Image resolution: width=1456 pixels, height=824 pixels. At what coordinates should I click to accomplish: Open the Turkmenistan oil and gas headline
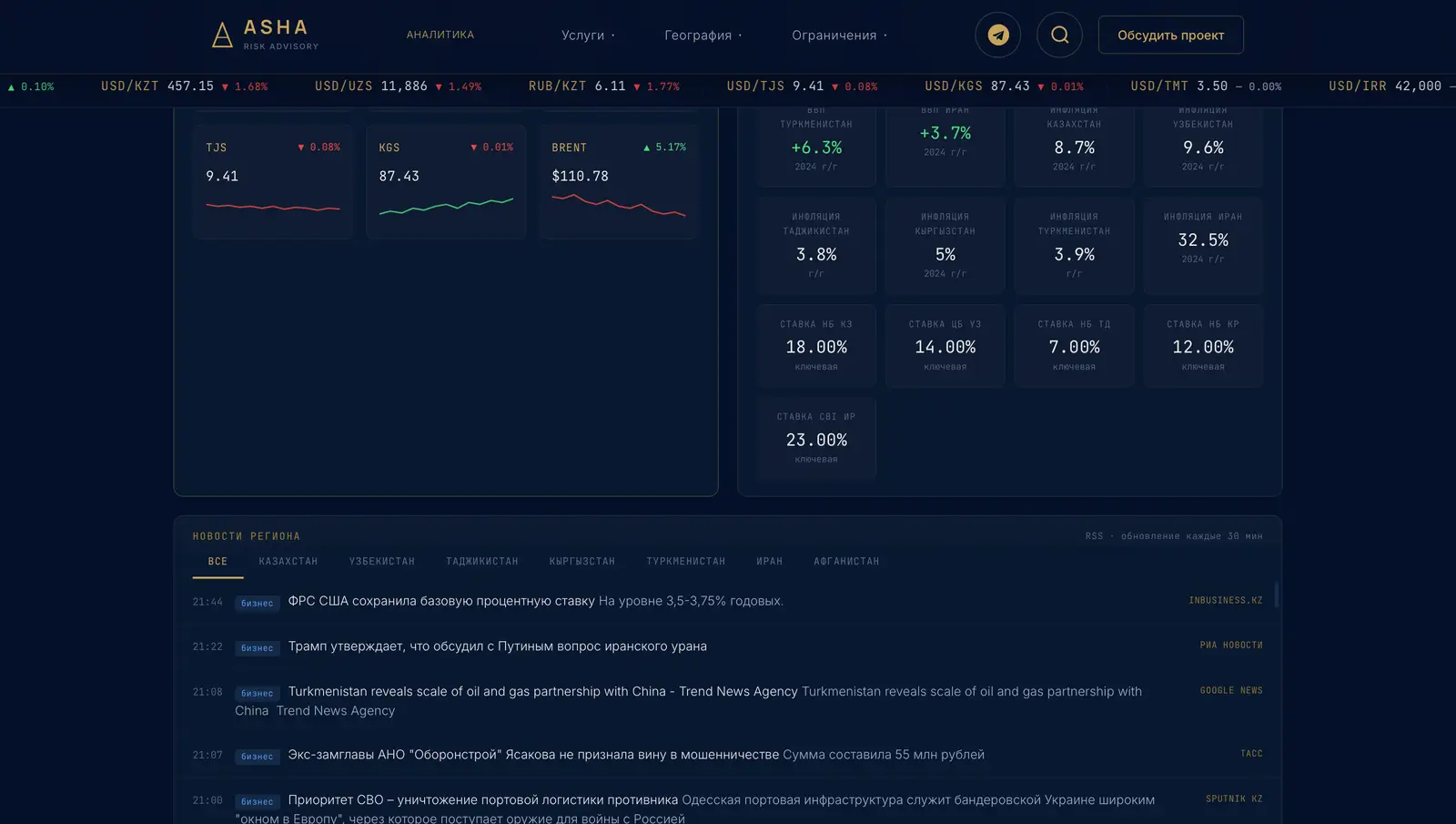point(543,691)
